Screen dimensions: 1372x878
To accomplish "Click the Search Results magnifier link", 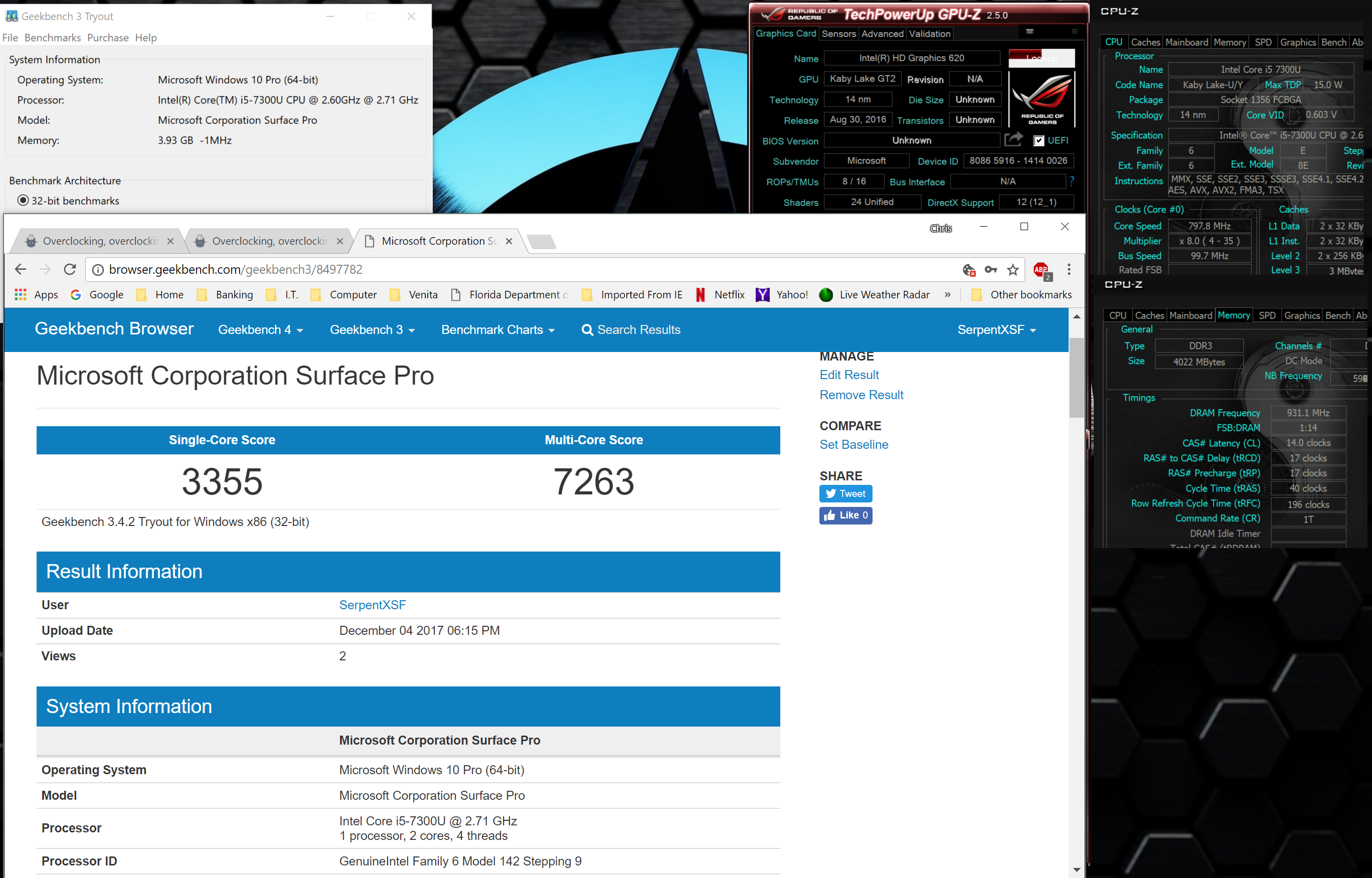I will [x=631, y=329].
